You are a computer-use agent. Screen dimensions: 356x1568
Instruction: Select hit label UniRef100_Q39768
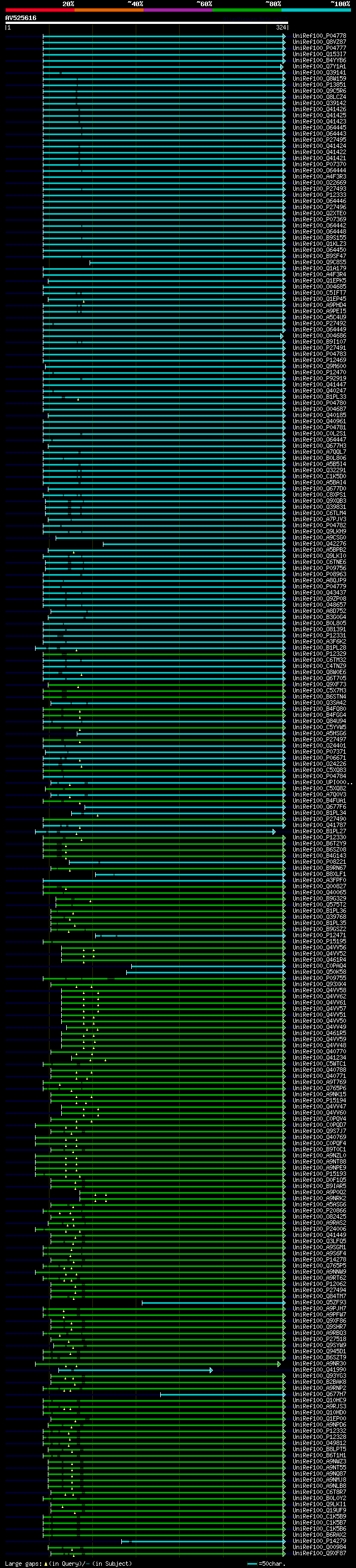319,917
